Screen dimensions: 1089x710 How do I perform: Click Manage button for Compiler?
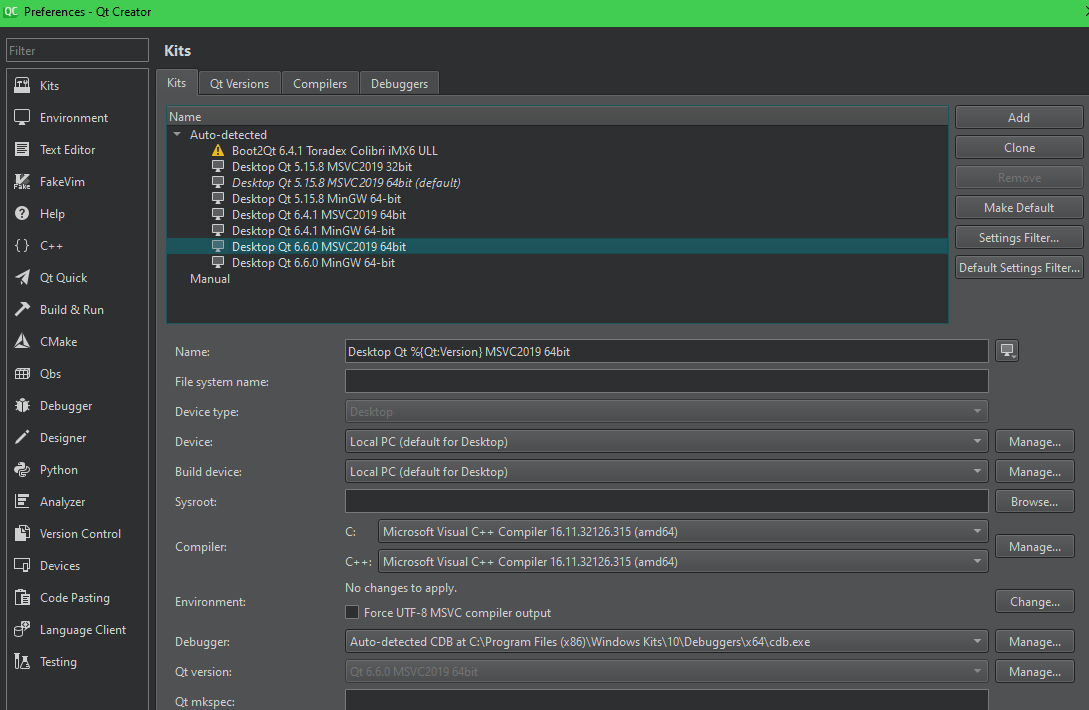(1035, 546)
